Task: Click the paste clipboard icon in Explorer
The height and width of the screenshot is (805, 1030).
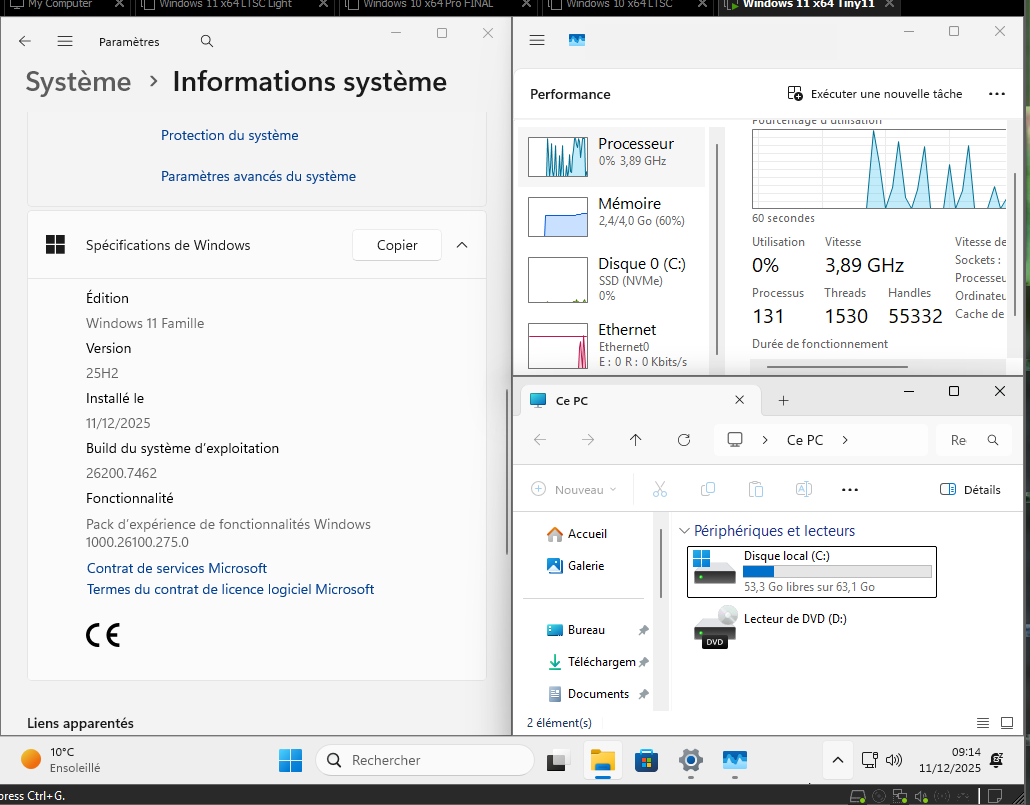Action: coord(756,489)
